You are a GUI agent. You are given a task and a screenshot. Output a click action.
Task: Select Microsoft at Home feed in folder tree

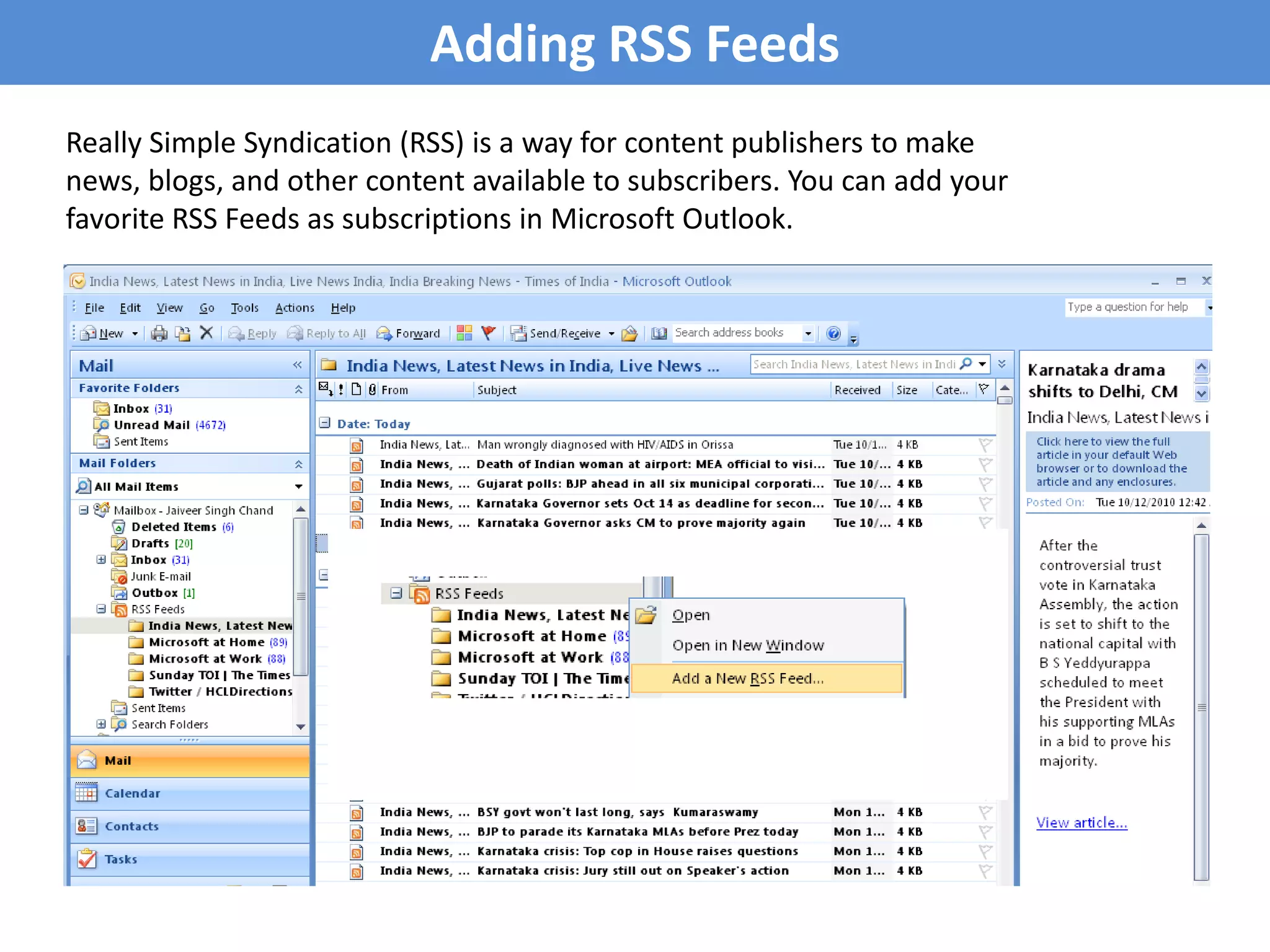tap(208, 642)
